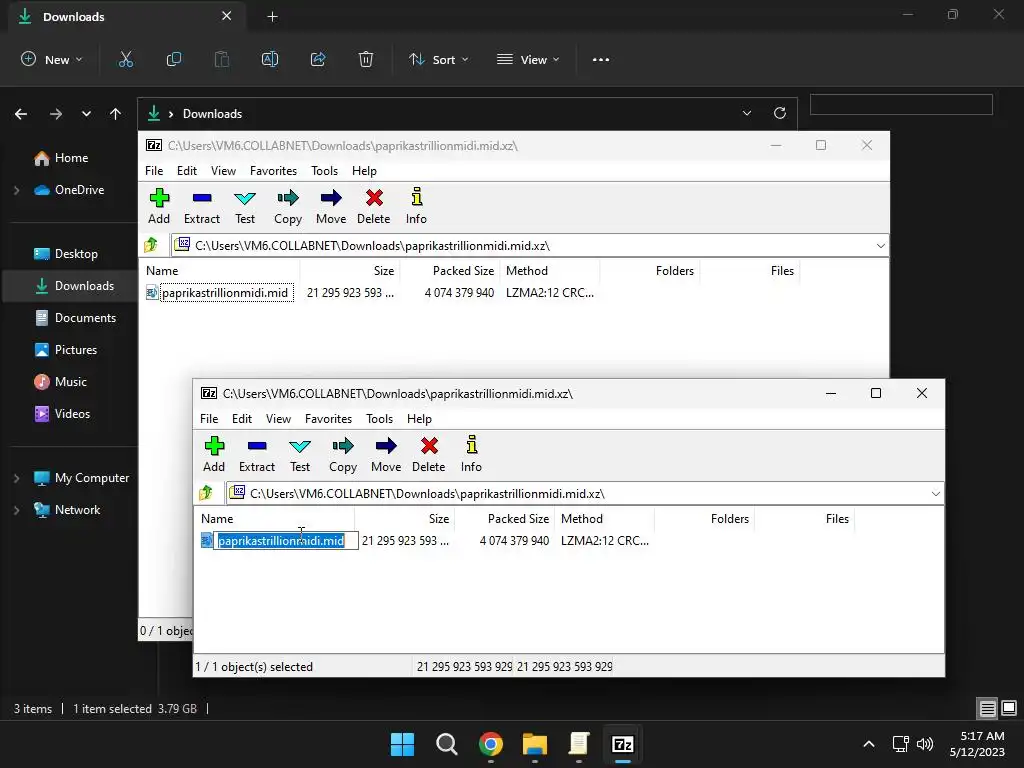Click the Explorer search box
Image resolution: width=1024 pixels, height=768 pixels.
(x=901, y=104)
